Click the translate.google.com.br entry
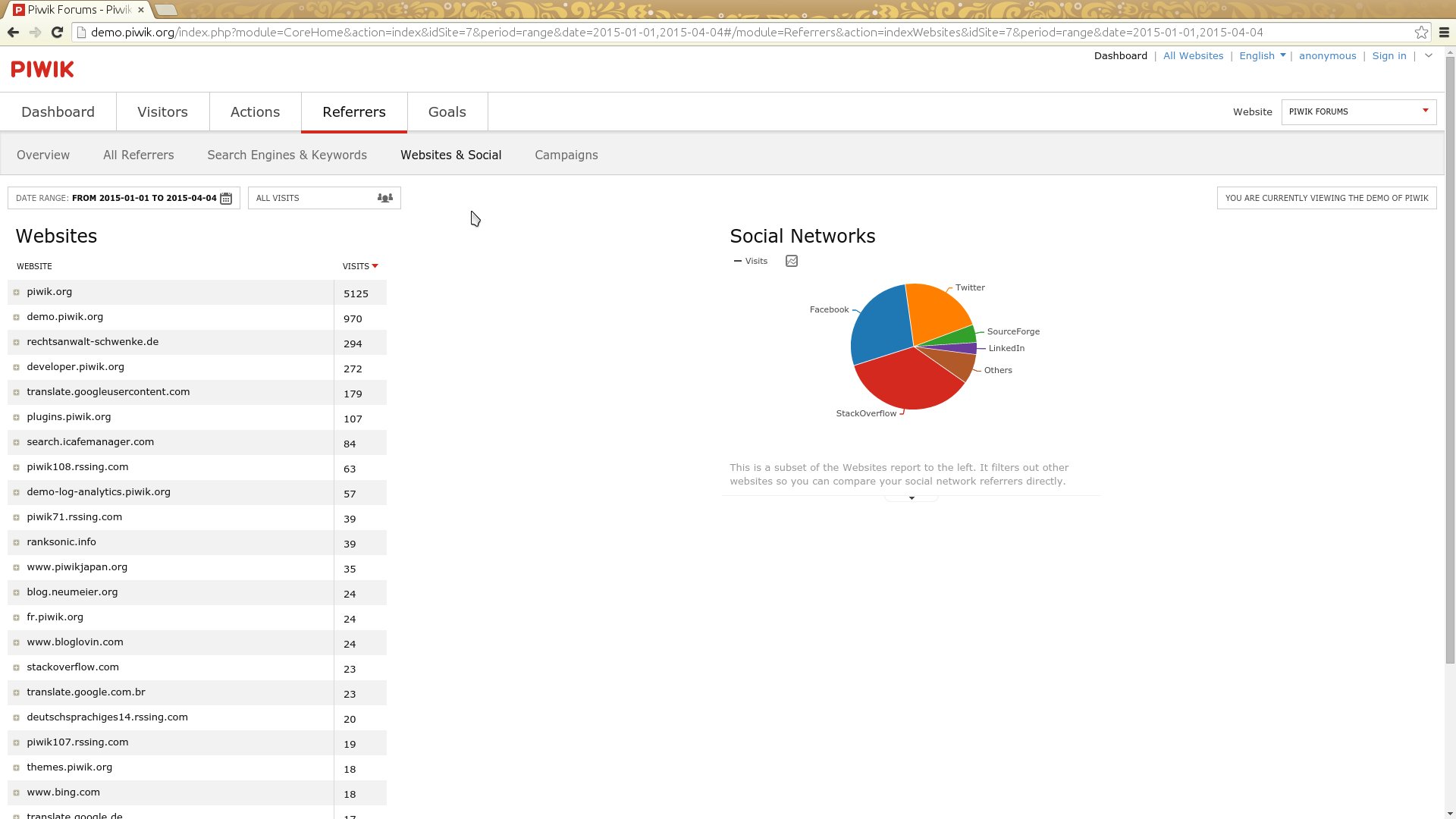Viewport: 1456px width, 819px height. (x=86, y=692)
